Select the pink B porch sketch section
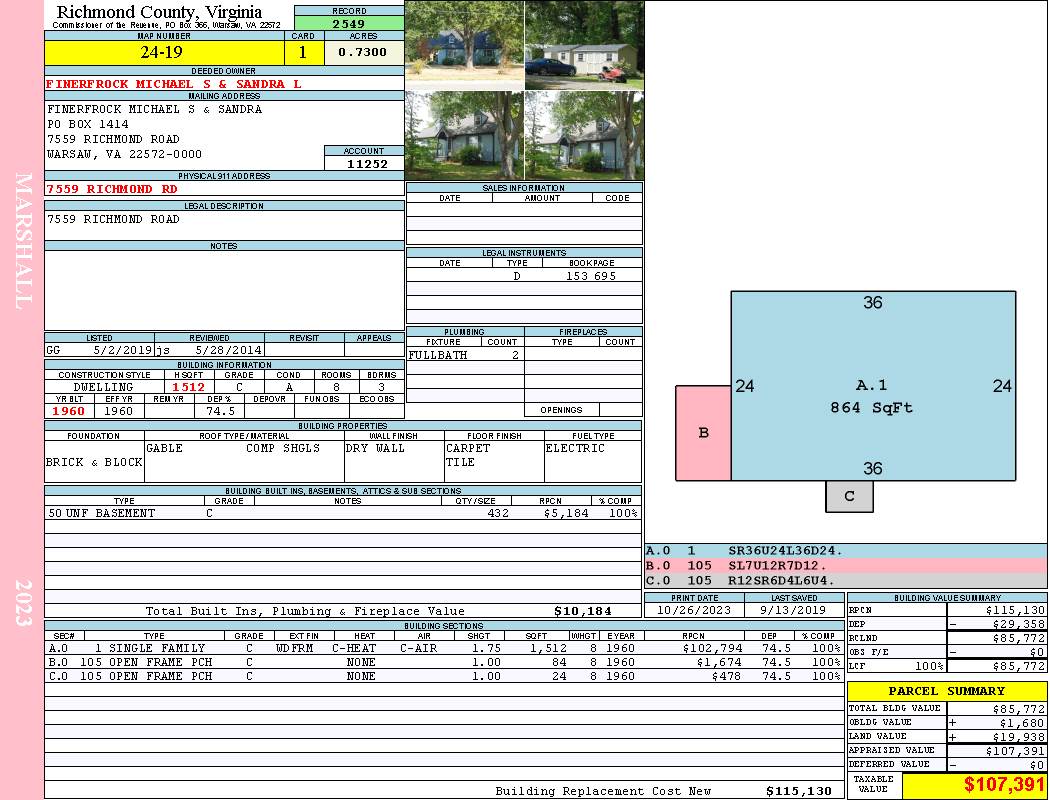The width and height of the screenshot is (1050, 800). 703,433
